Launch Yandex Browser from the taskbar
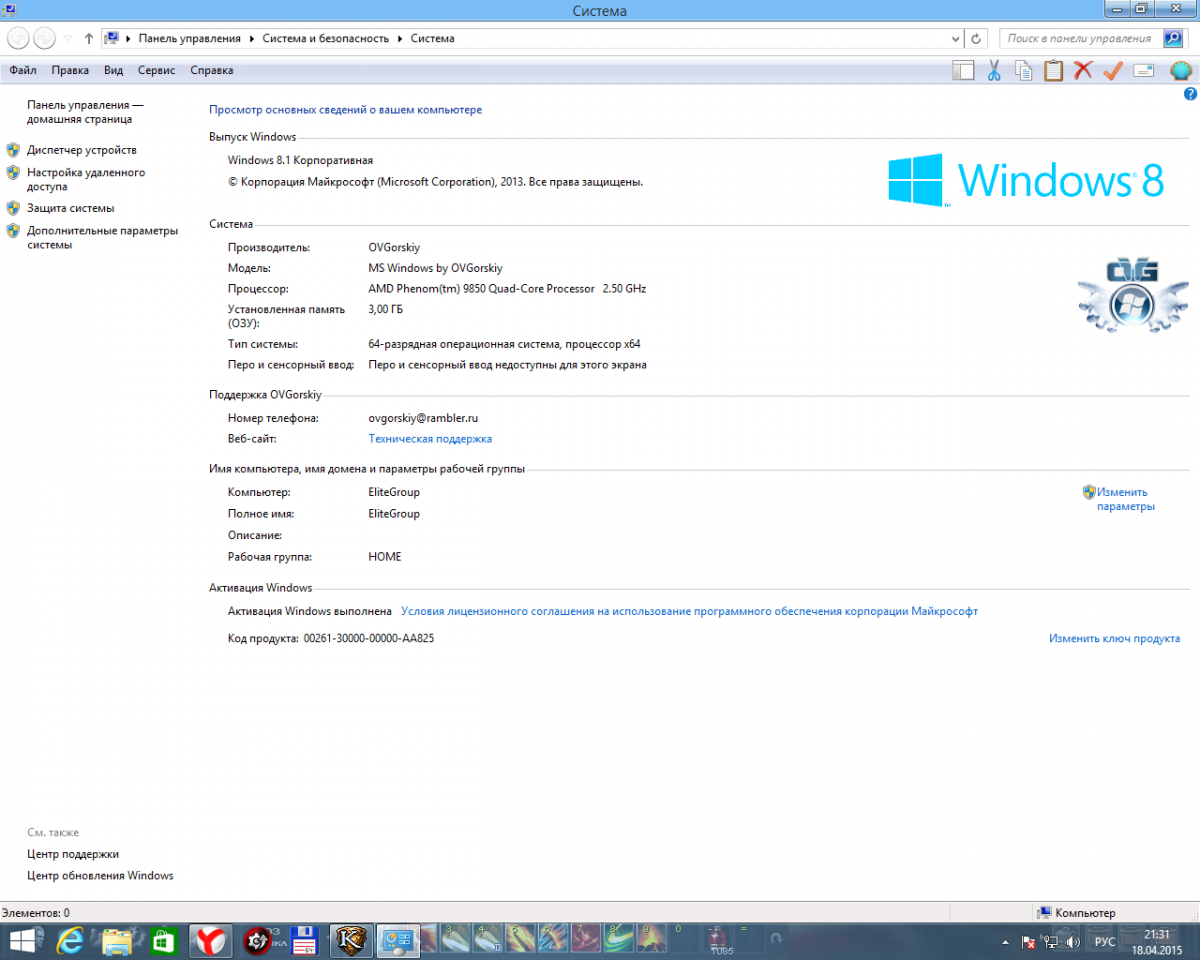Viewport: 1200px width, 960px height. tap(211, 941)
